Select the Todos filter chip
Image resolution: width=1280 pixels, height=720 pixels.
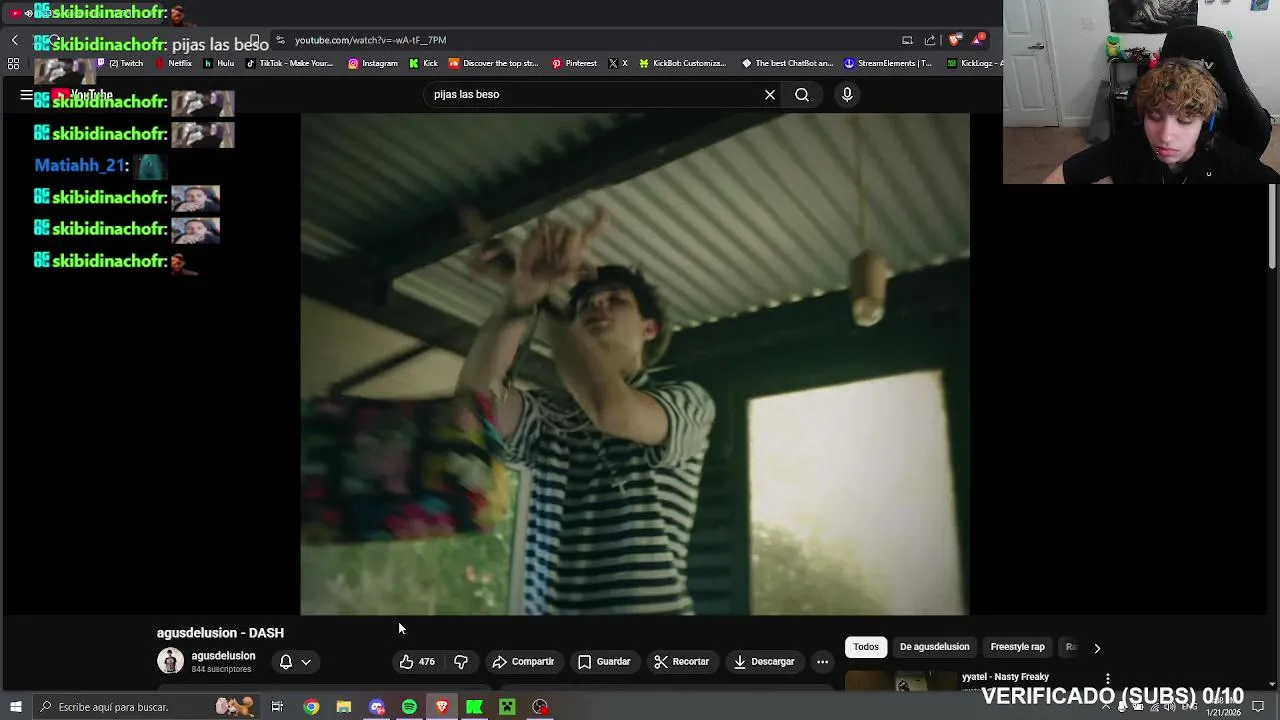click(866, 647)
